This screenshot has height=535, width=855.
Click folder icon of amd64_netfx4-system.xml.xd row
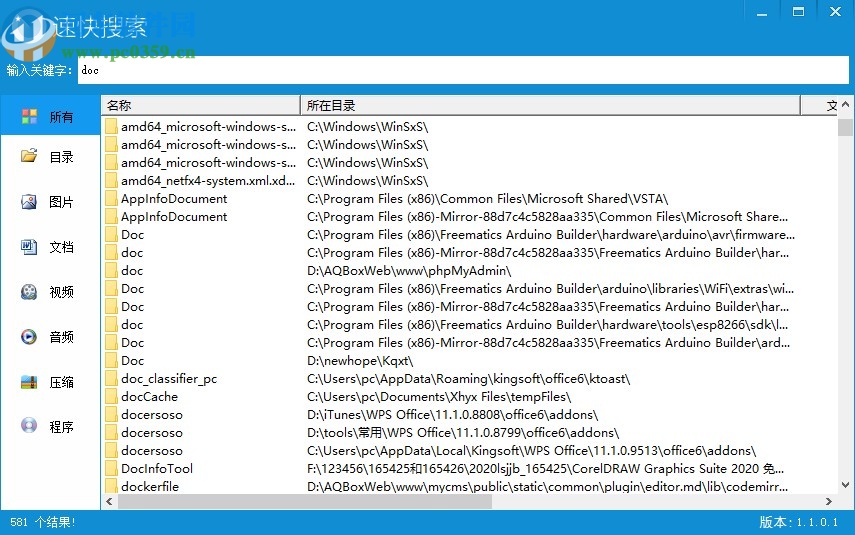pyautogui.click(x=111, y=181)
